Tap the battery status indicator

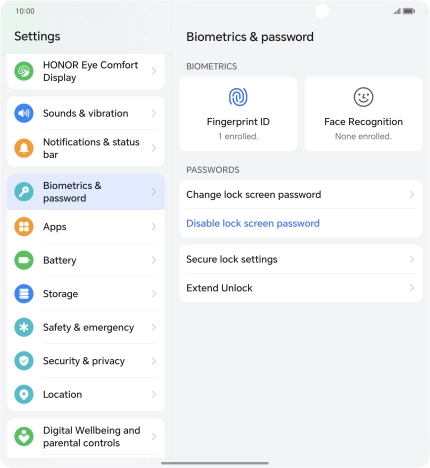[x=409, y=11]
